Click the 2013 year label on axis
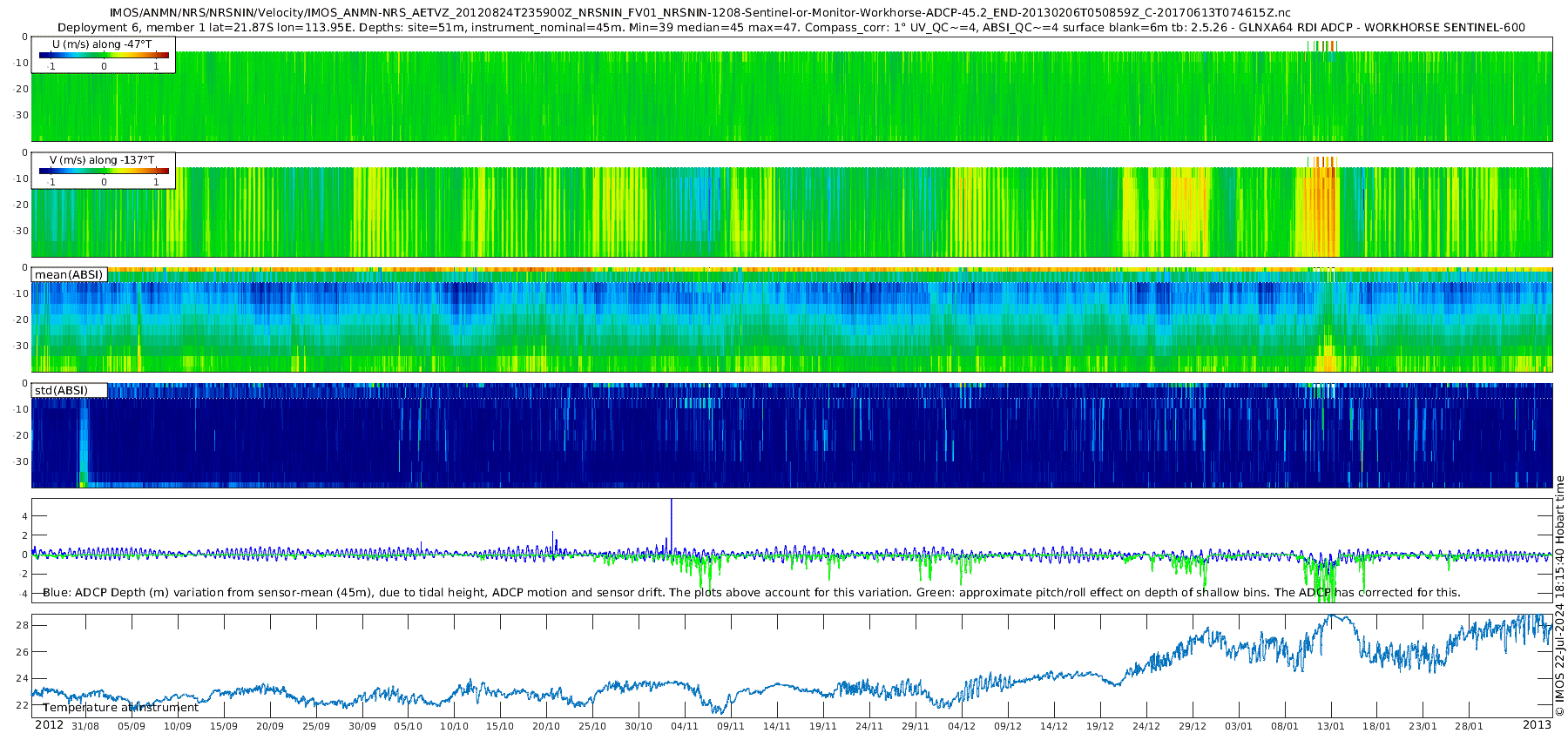The width and height of the screenshot is (1568, 740). coord(1537,725)
